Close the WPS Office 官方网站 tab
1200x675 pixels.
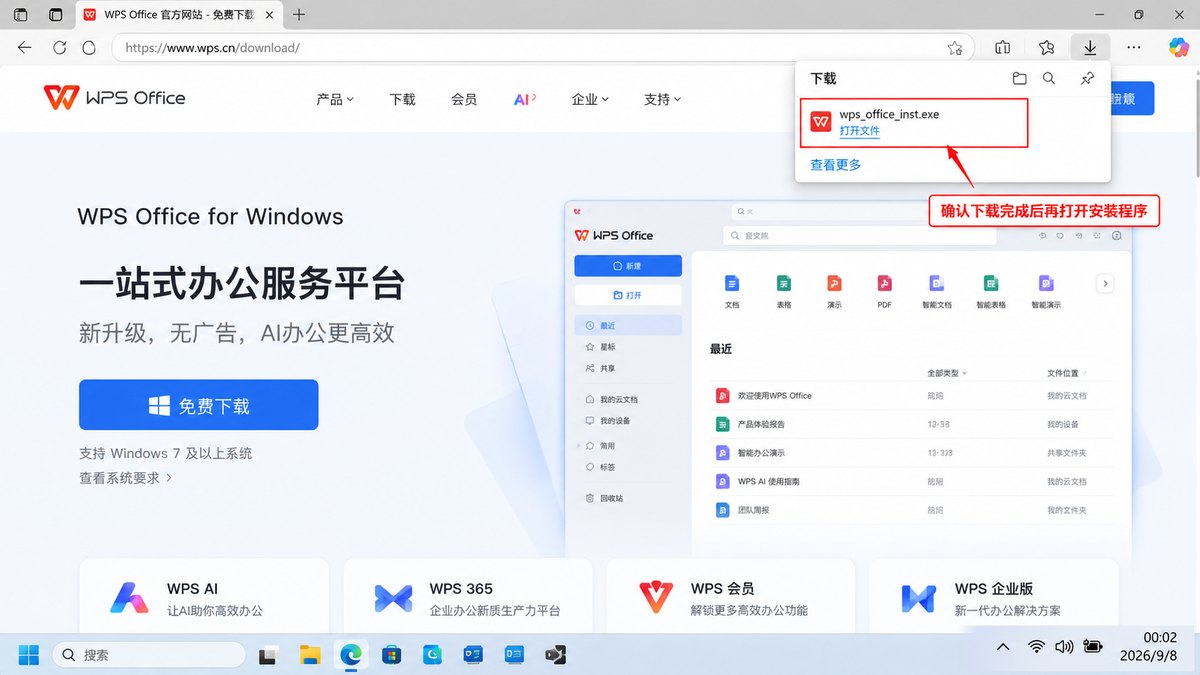point(270,15)
